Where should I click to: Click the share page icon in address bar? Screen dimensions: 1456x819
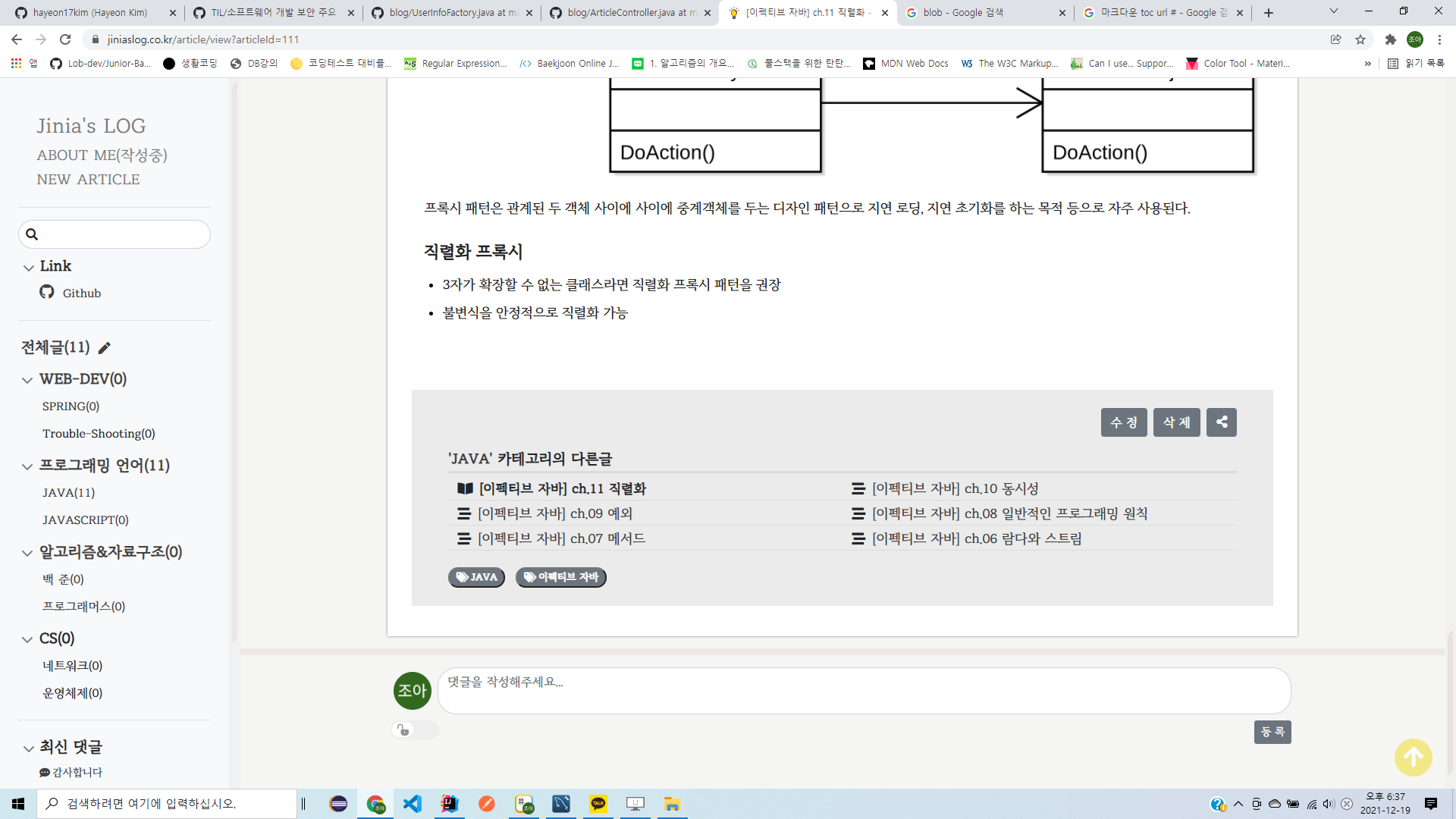point(1336,39)
